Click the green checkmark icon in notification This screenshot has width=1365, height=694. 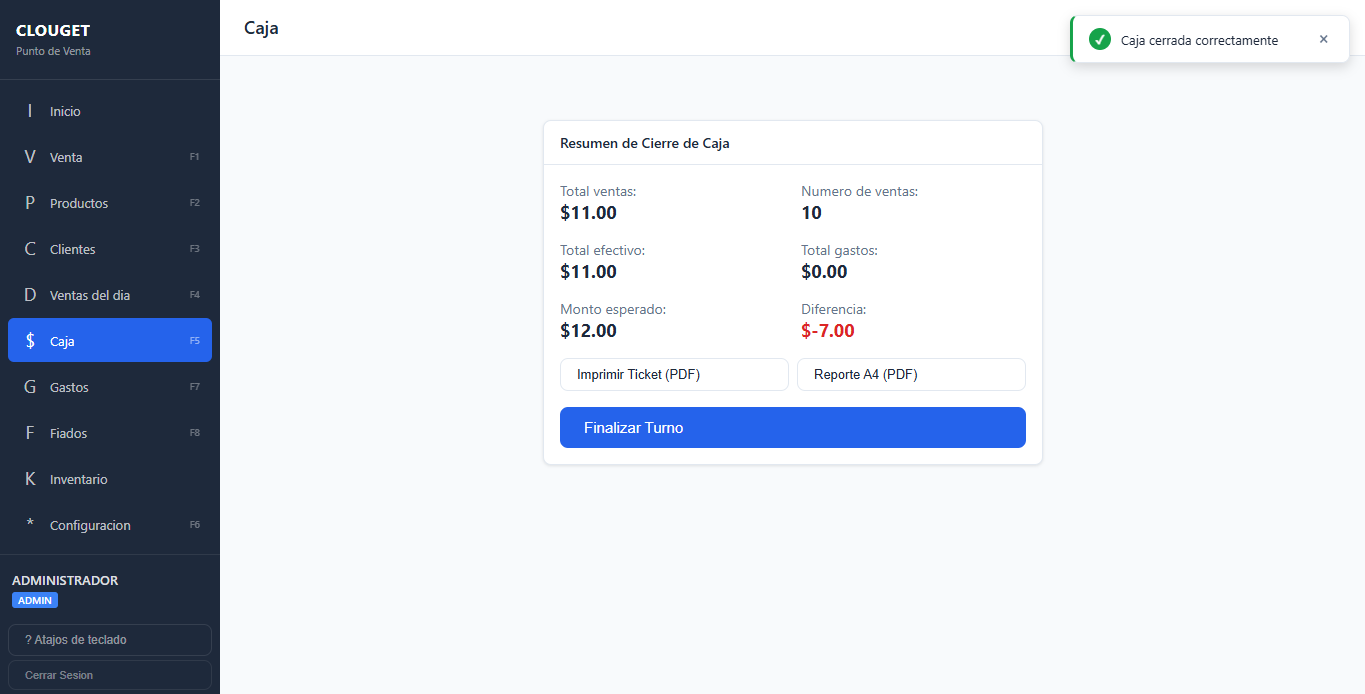coord(1100,40)
